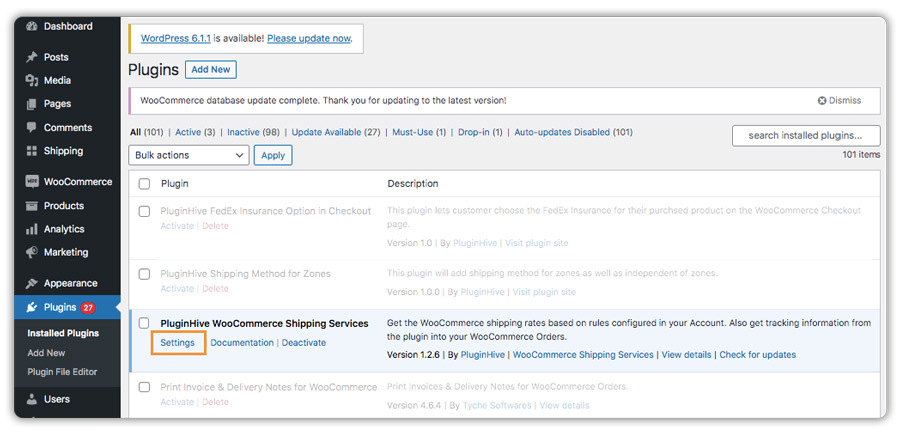Click the Comments speech bubble icon

(32, 127)
